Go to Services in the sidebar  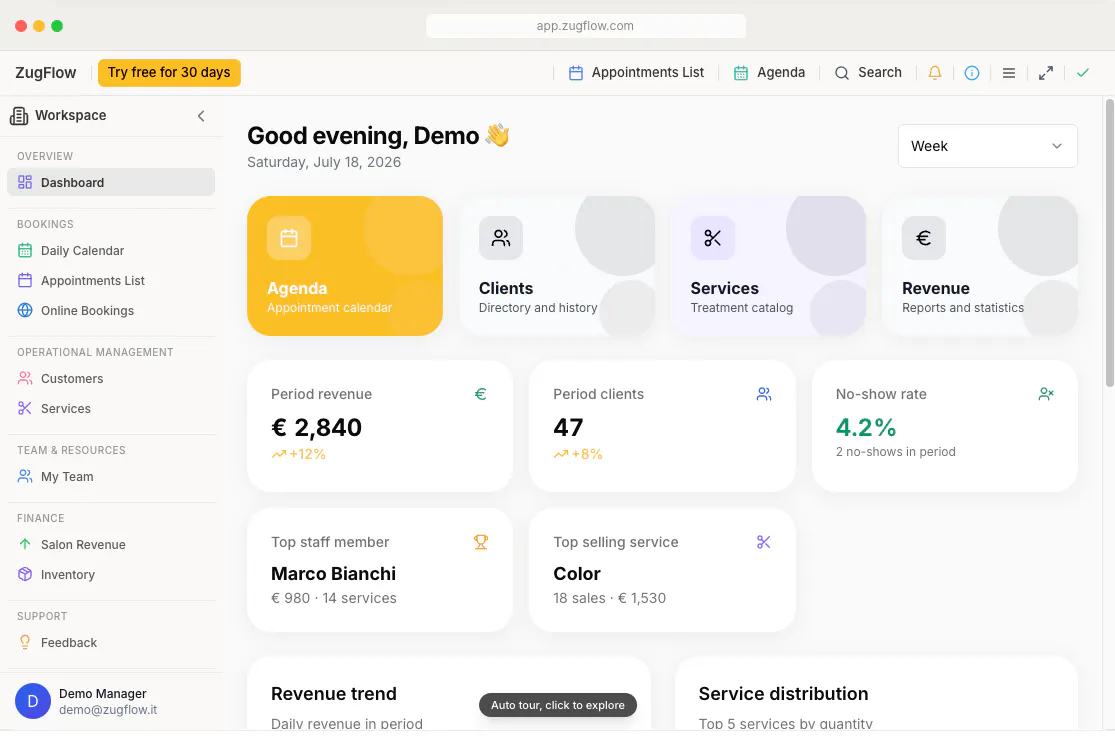click(x=111, y=408)
